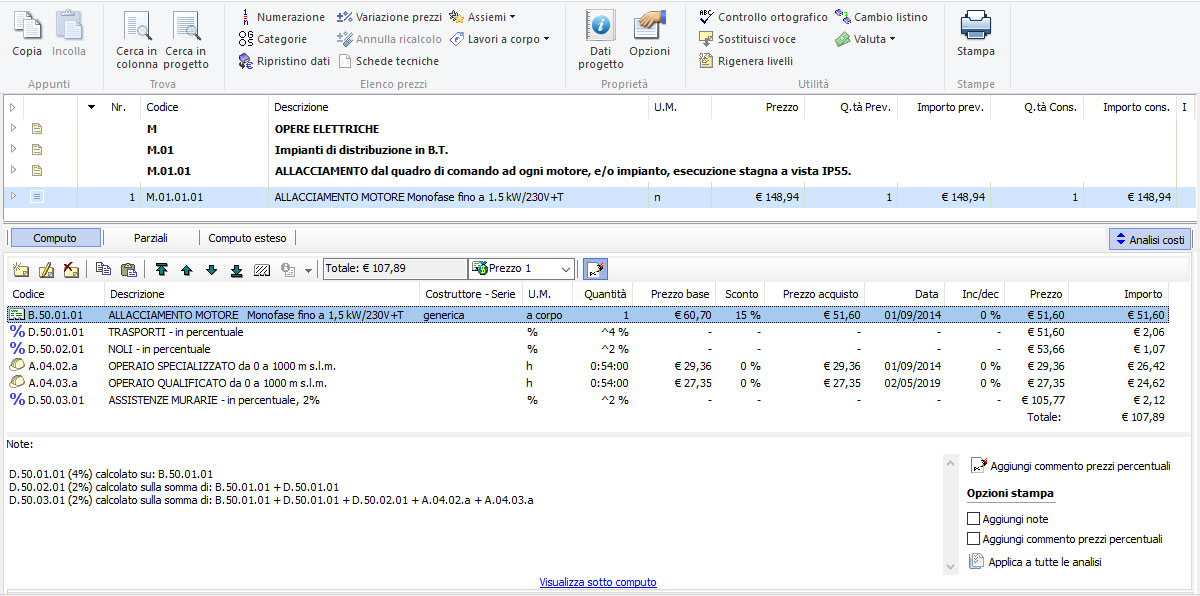Click Annulla ricalcolo

[x=389, y=39]
